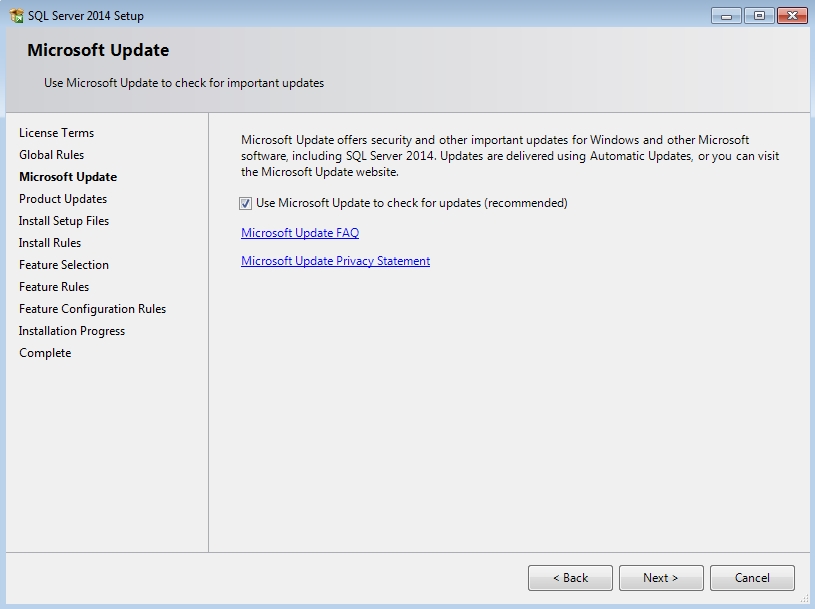The width and height of the screenshot is (815, 609).
Task: Select Product Updates step in sidebar
Action: pos(63,199)
